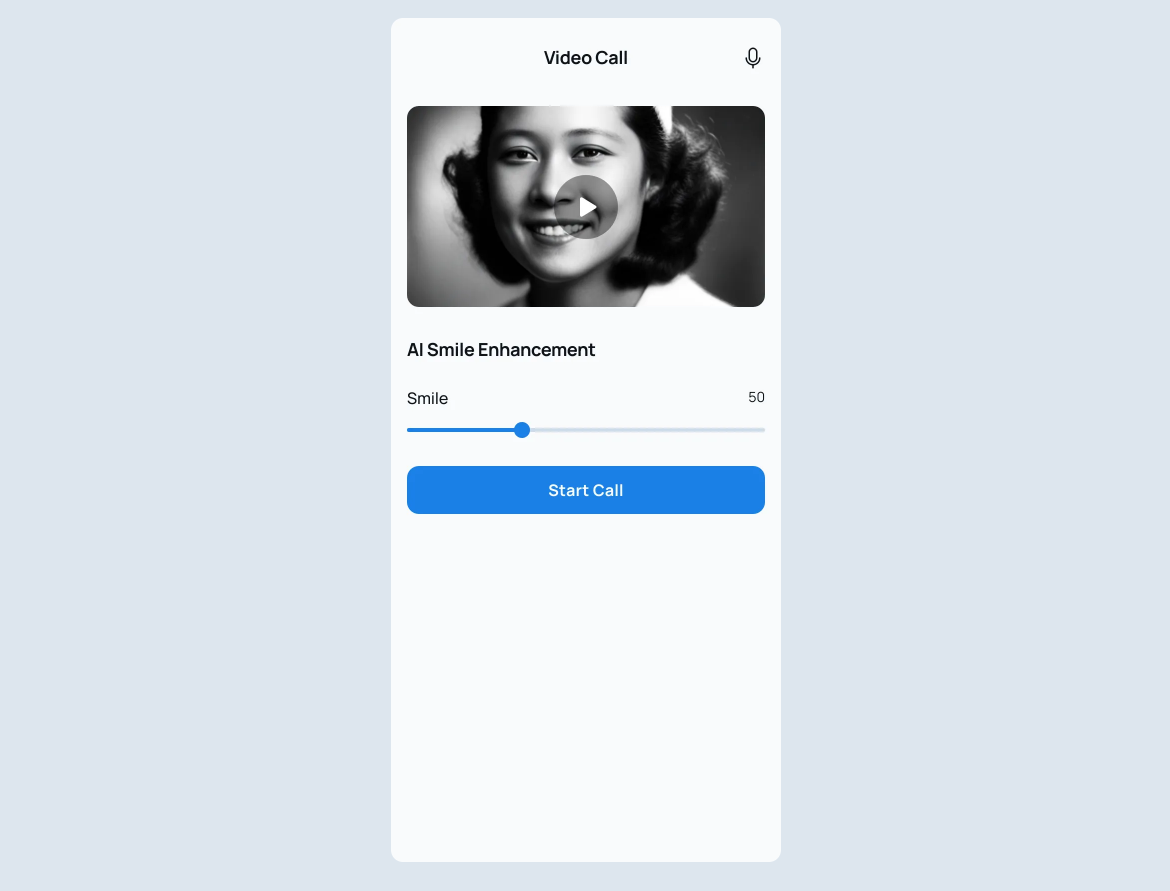
Task: Set Smile slider to maximum end
Action: (763, 430)
